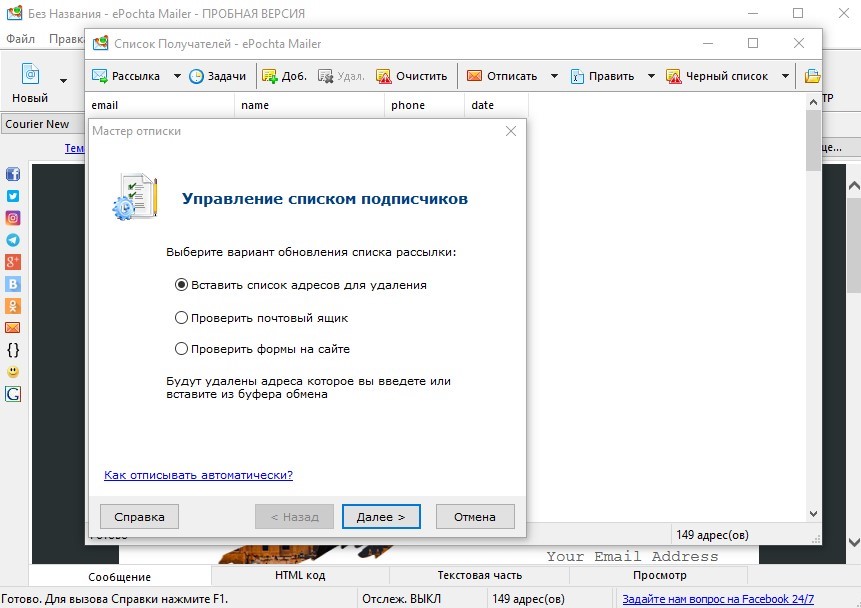Click the phone column header
The image size is (861, 608).
(x=424, y=105)
